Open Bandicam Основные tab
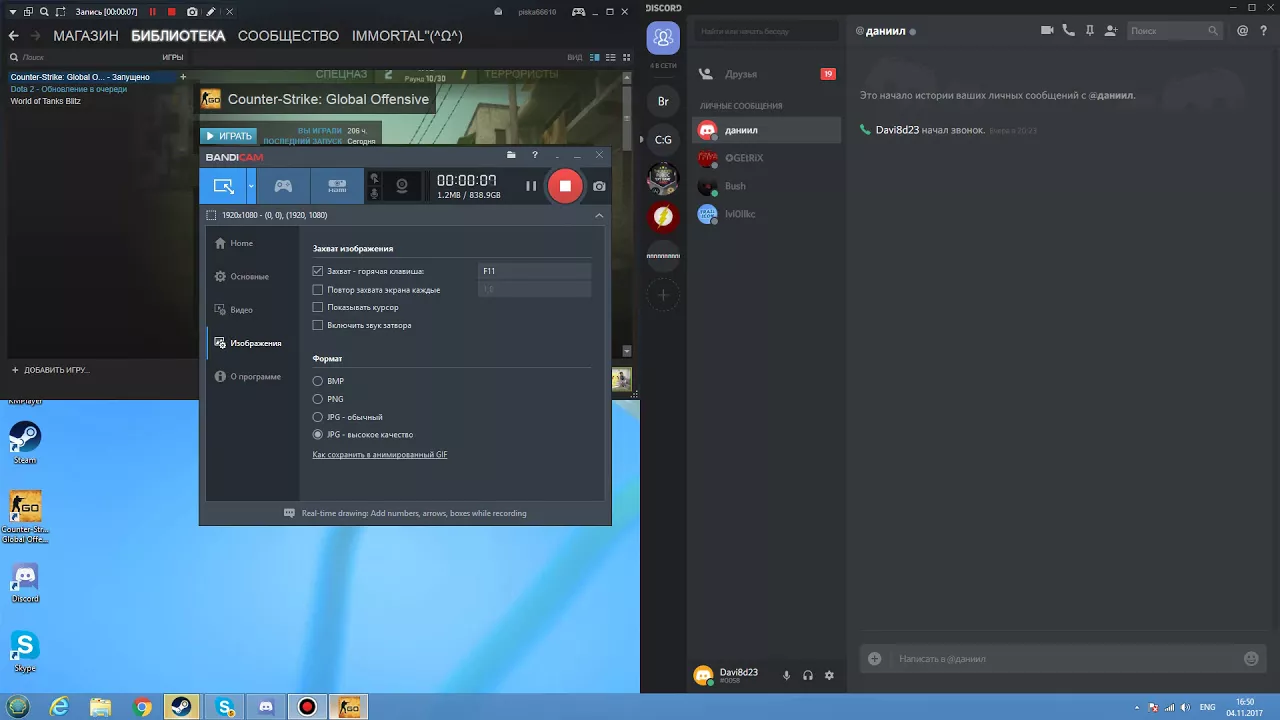The image size is (1280, 720). click(x=242, y=276)
